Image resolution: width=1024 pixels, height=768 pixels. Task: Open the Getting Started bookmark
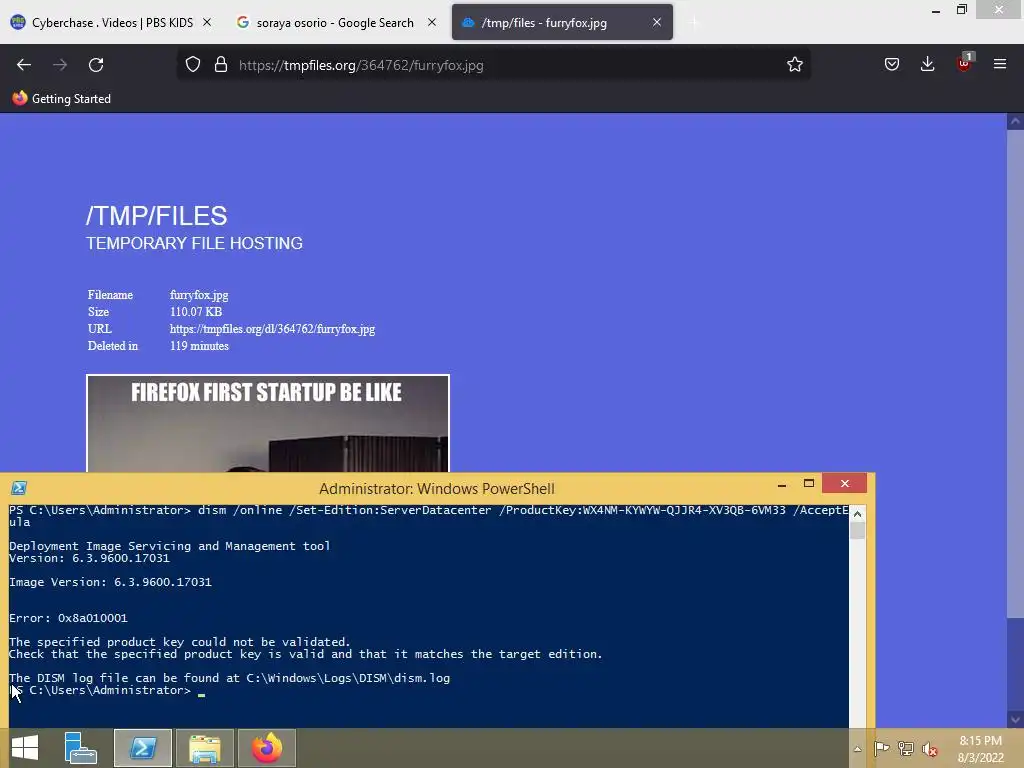pyautogui.click(x=61, y=99)
